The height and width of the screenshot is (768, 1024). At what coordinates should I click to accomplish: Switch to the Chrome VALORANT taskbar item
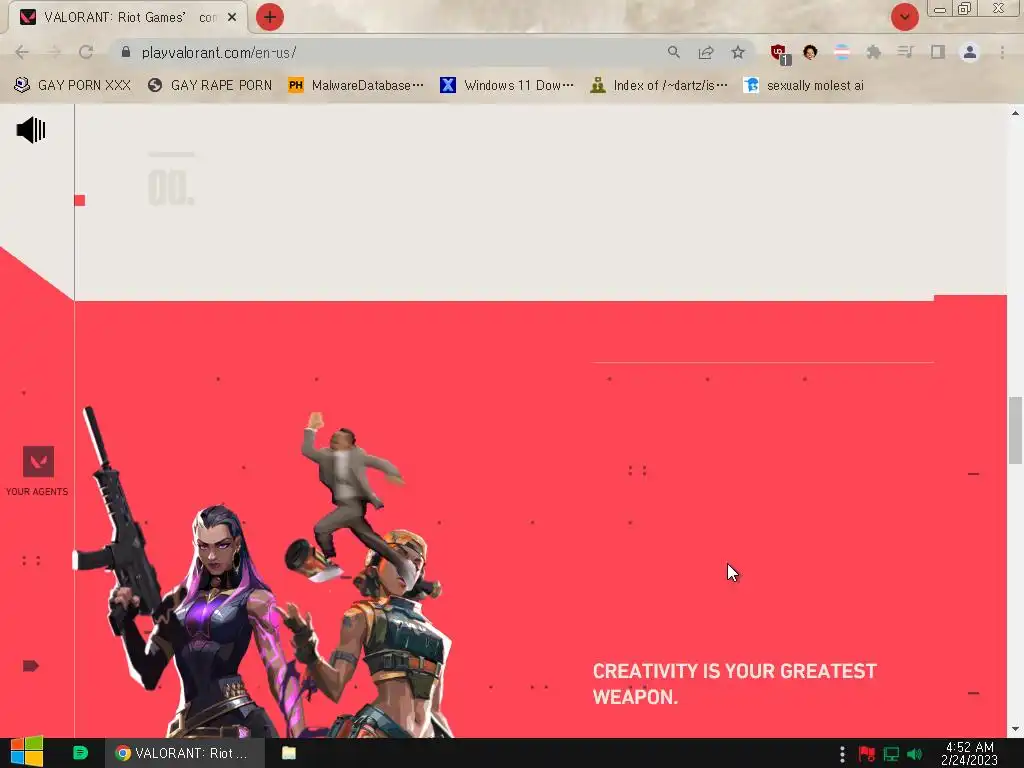[185, 753]
